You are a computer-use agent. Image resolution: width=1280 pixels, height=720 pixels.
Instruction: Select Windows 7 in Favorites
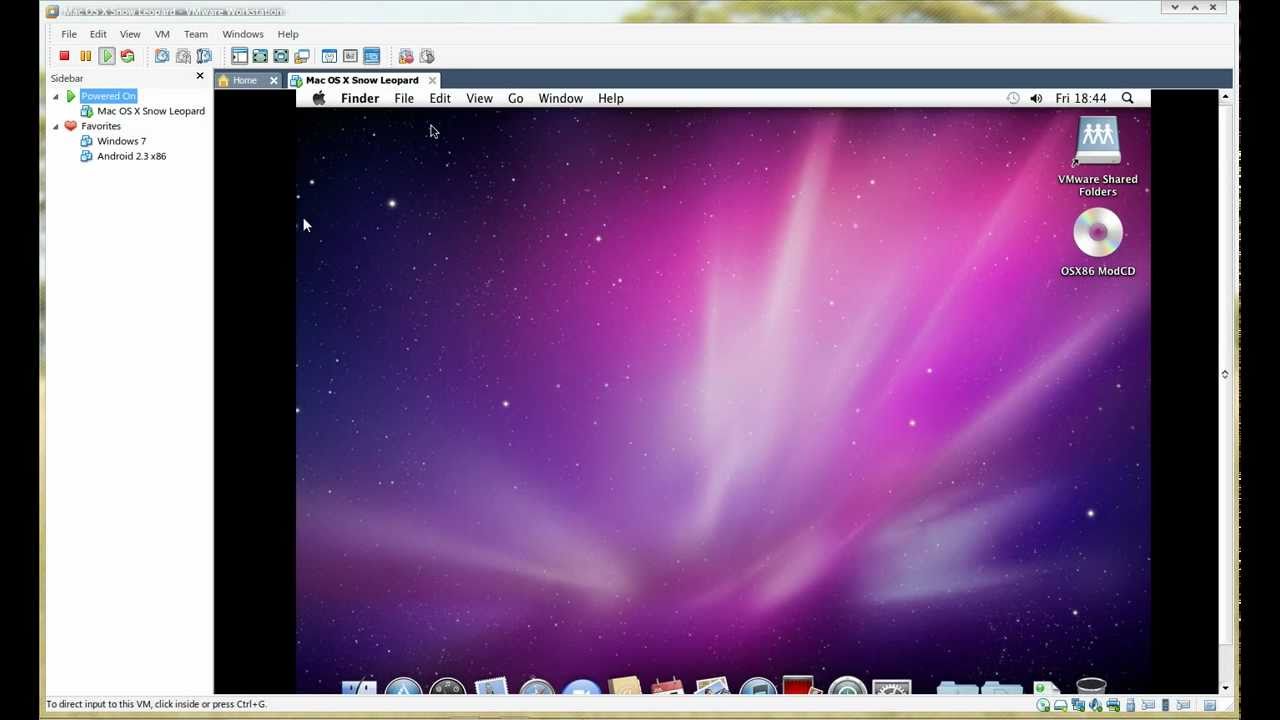(x=121, y=141)
